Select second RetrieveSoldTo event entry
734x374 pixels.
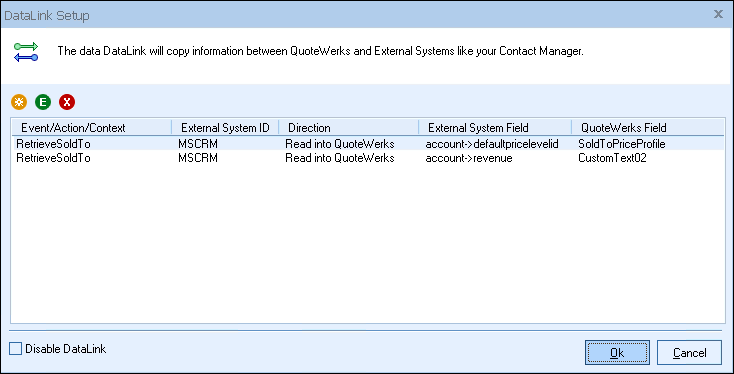pos(53,158)
